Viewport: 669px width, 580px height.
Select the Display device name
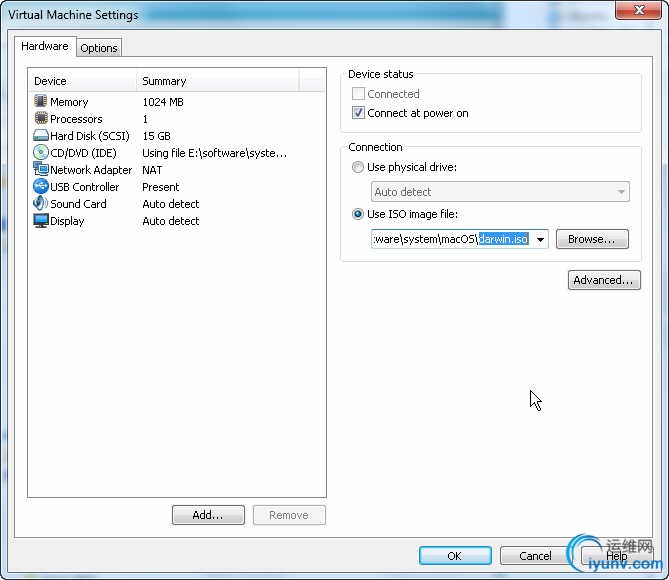[67, 221]
